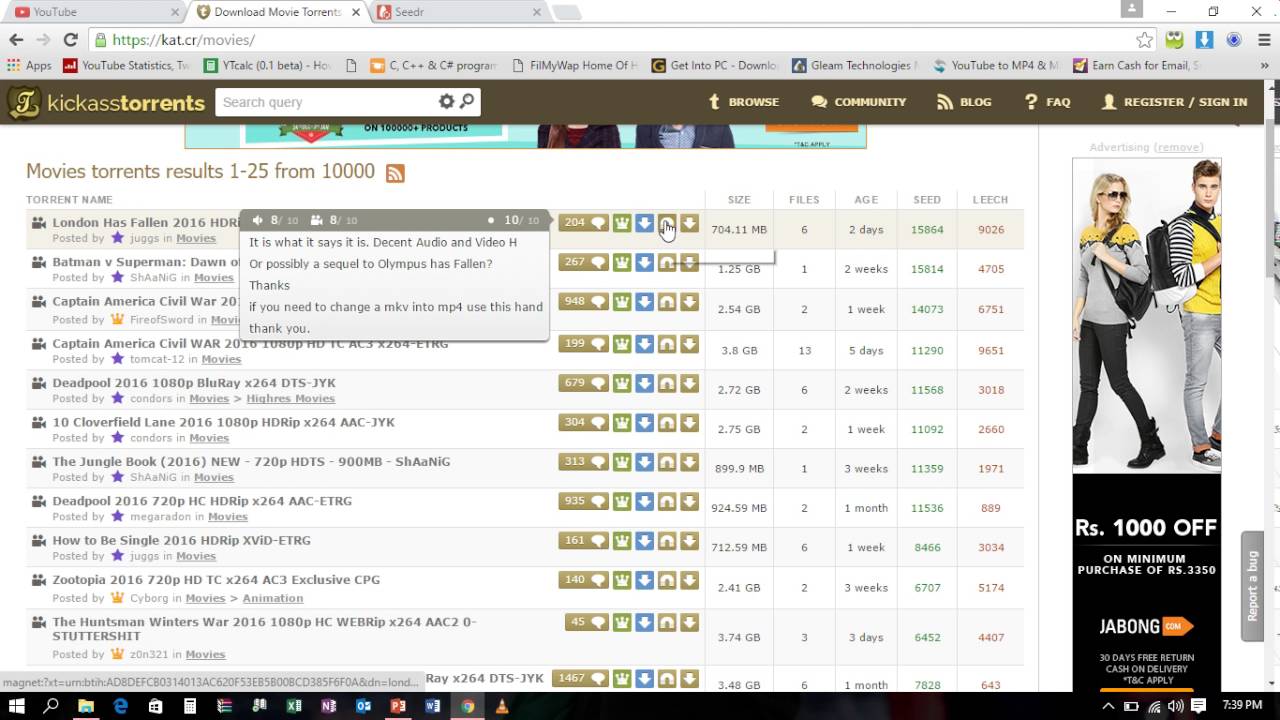Expand hidden system tray icons
This screenshot has width=1280, height=720.
pos(1108,706)
